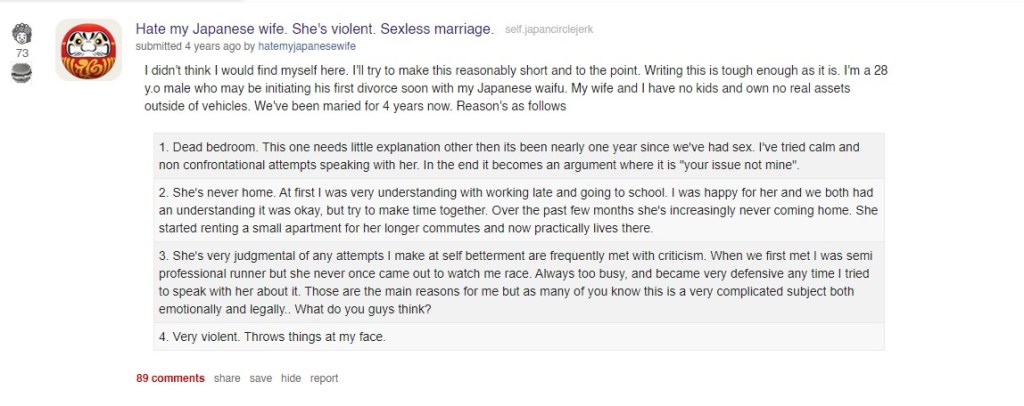Report this post
Image resolution: width=1024 pixels, height=406 pixels.
click(x=324, y=378)
